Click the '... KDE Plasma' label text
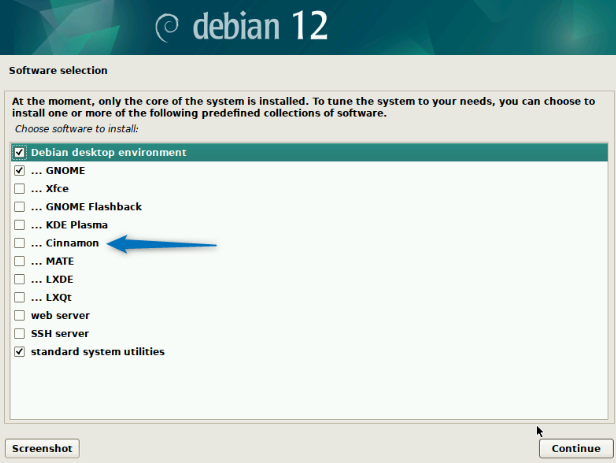616x463 pixels. [70, 225]
